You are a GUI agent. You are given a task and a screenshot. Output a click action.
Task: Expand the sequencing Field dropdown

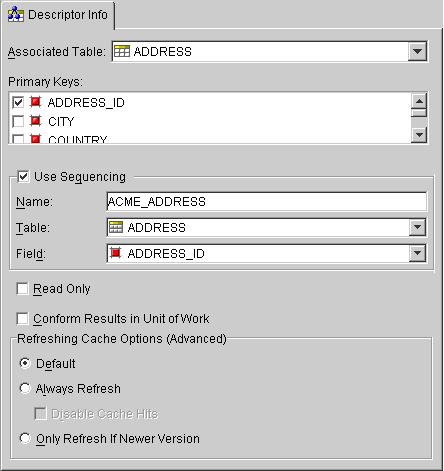417,253
